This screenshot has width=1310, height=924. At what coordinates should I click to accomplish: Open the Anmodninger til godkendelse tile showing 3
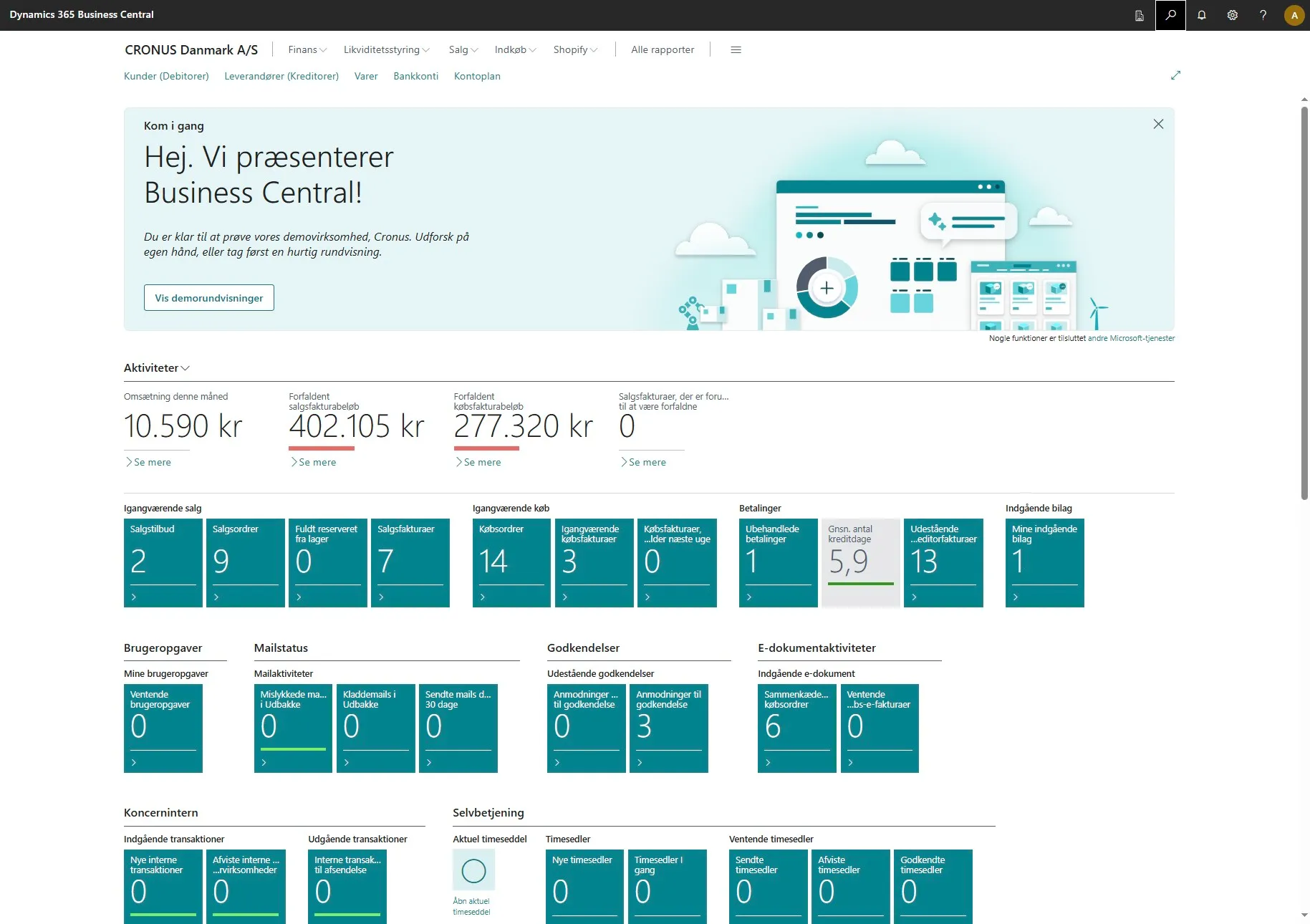tap(669, 728)
